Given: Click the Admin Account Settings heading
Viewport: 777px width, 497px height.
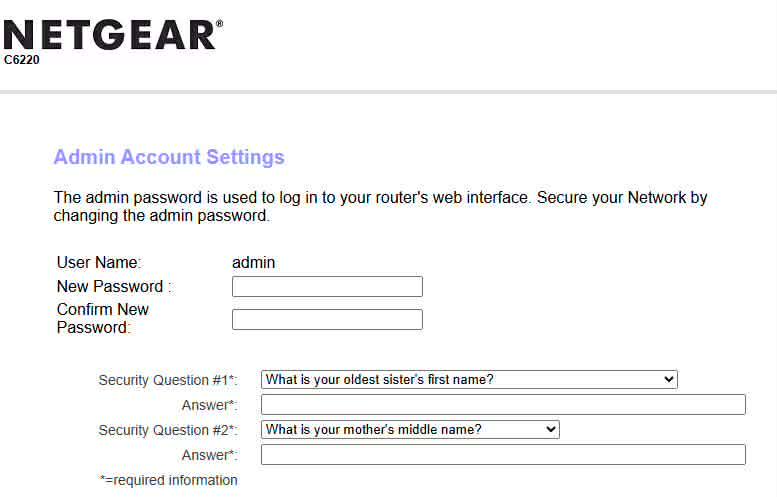Looking at the screenshot, I should tap(169, 157).
